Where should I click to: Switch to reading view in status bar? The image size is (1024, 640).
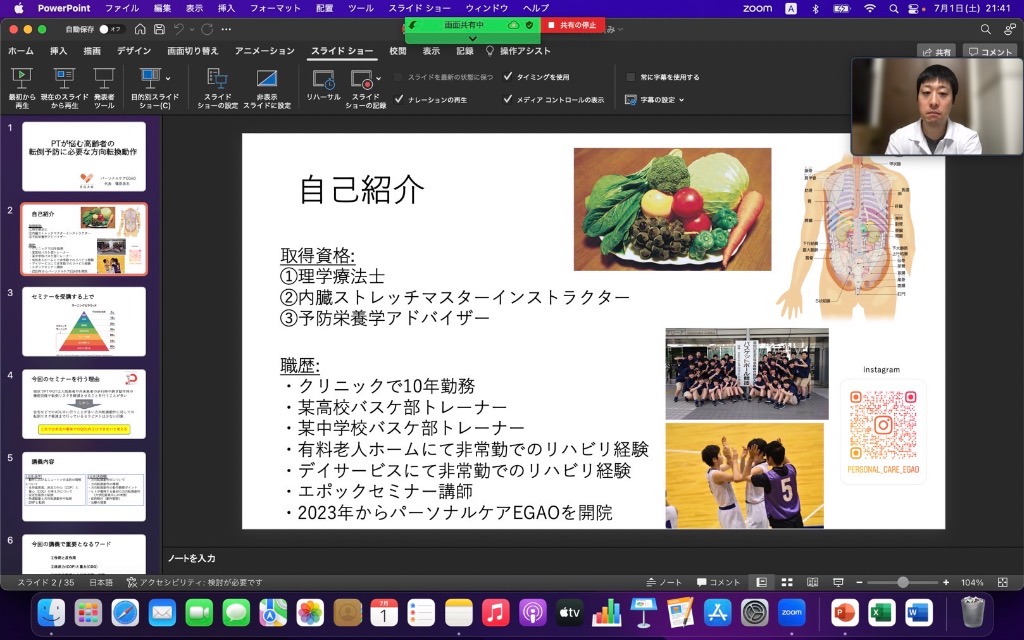tap(812, 582)
